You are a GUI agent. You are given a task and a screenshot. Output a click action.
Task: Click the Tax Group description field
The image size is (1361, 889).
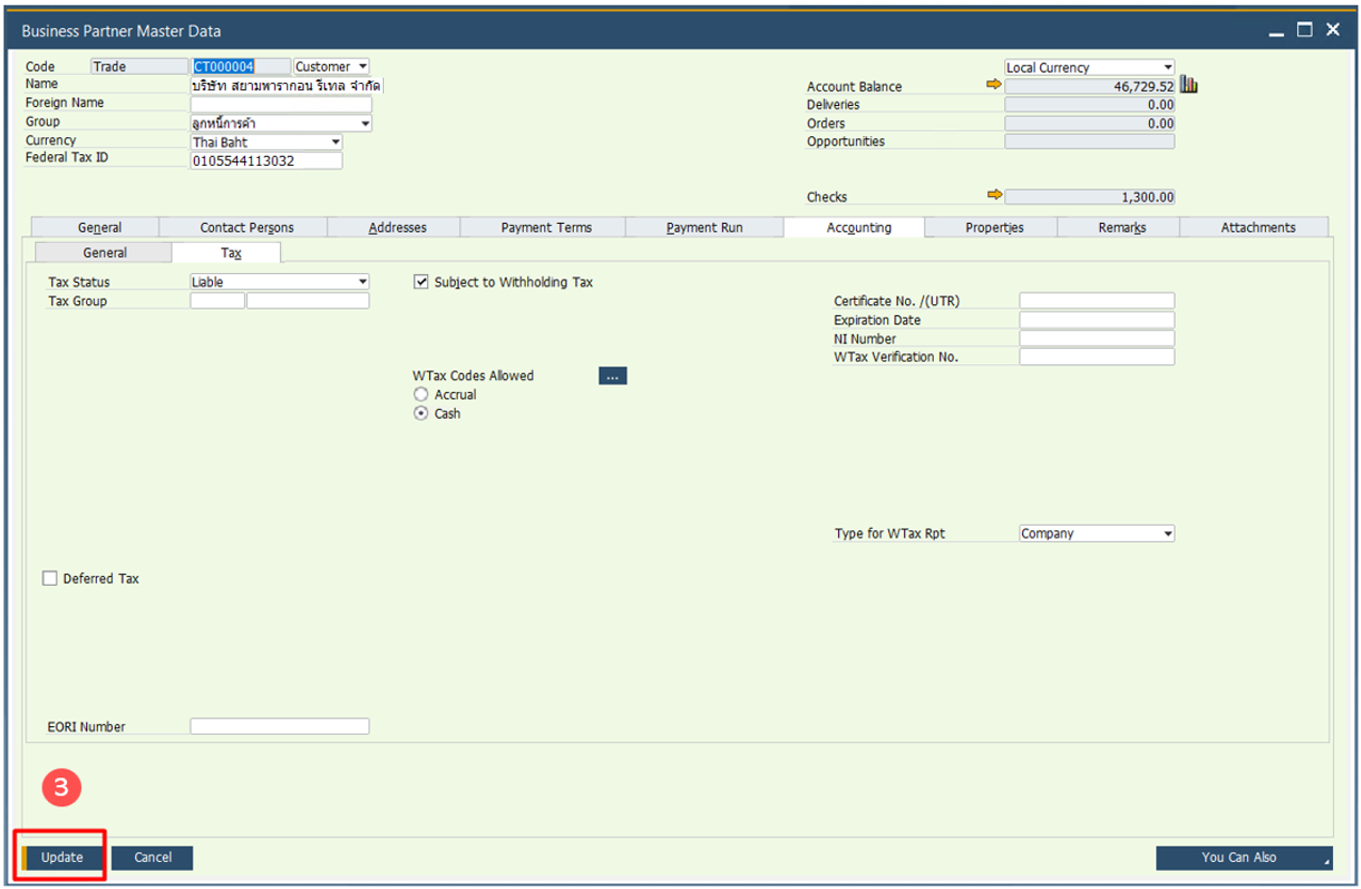click(x=308, y=300)
